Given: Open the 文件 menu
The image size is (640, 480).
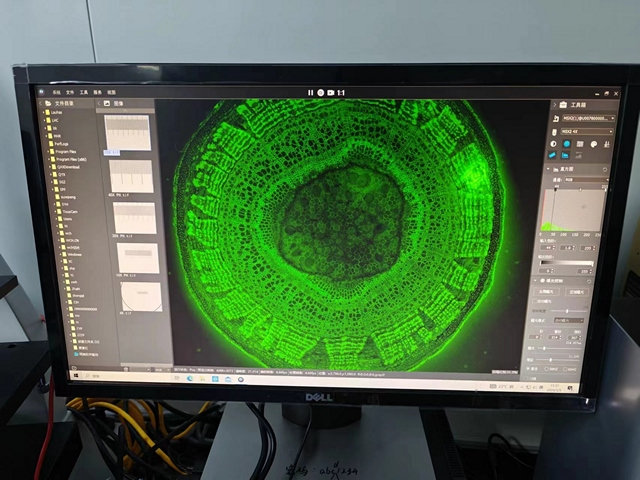Looking at the screenshot, I should pos(69,91).
